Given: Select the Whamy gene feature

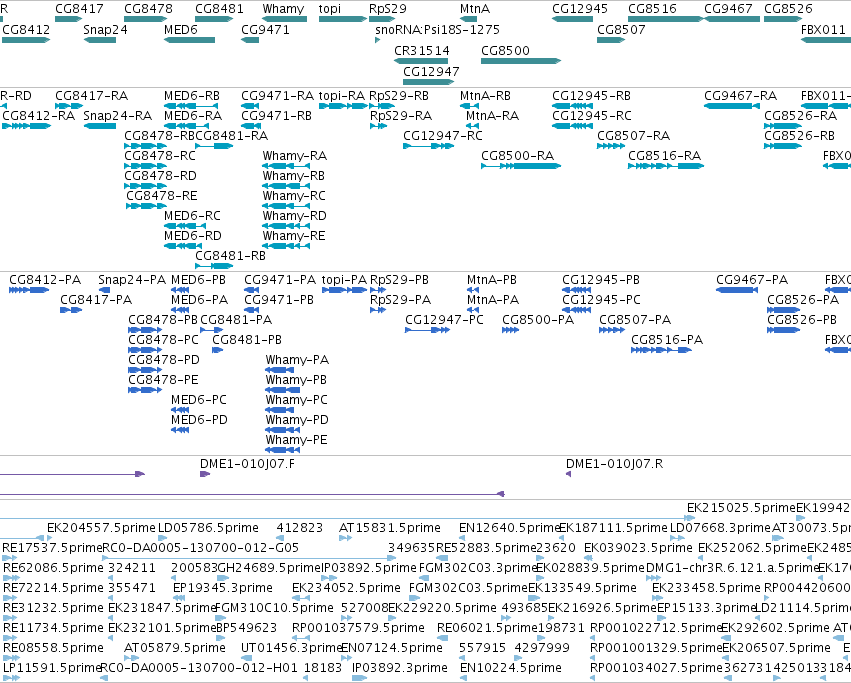Looking at the screenshot, I should [x=284, y=19].
